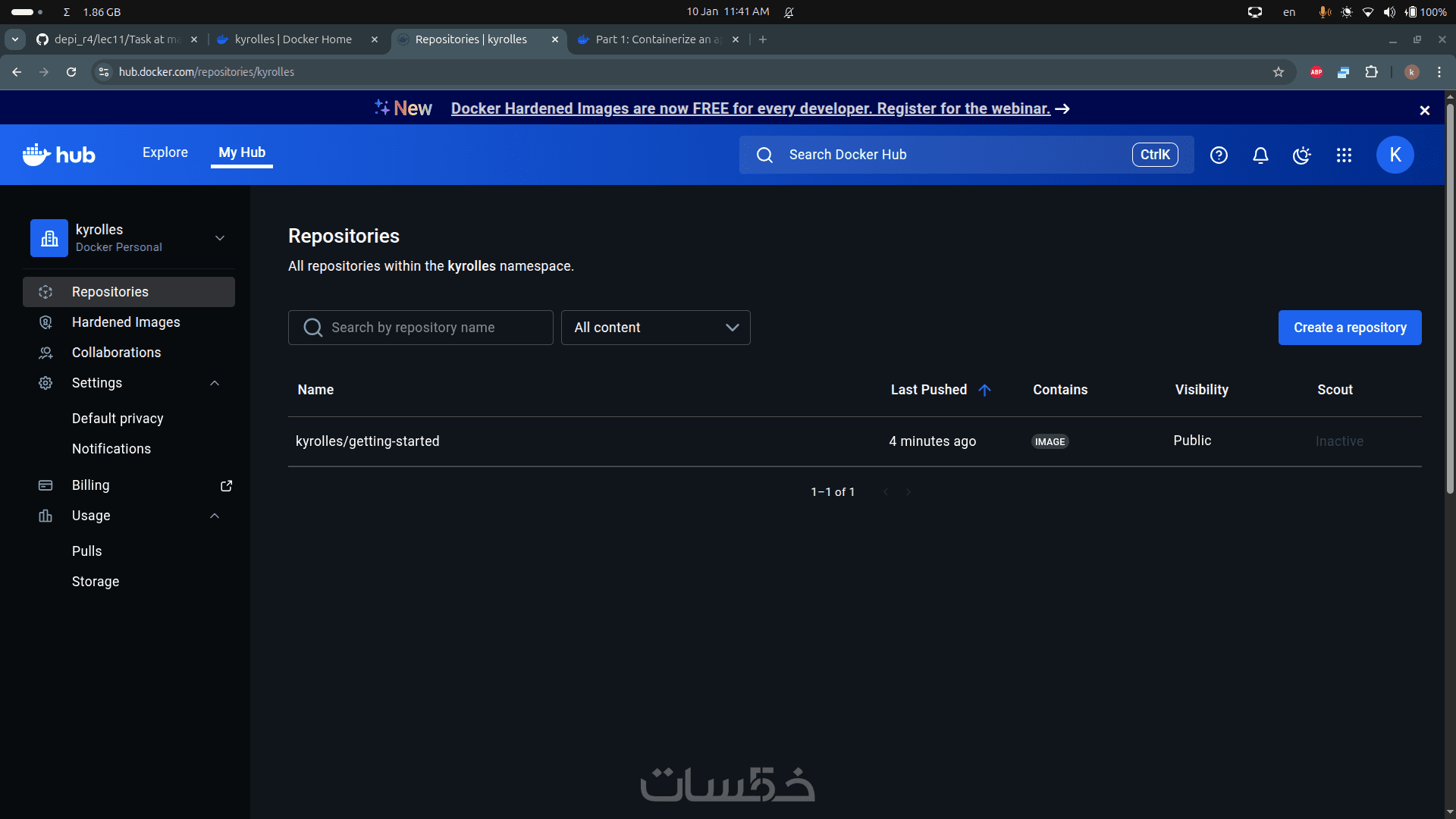Sort by Last Pushed column arrow
1456x819 pixels.
pyautogui.click(x=984, y=390)
